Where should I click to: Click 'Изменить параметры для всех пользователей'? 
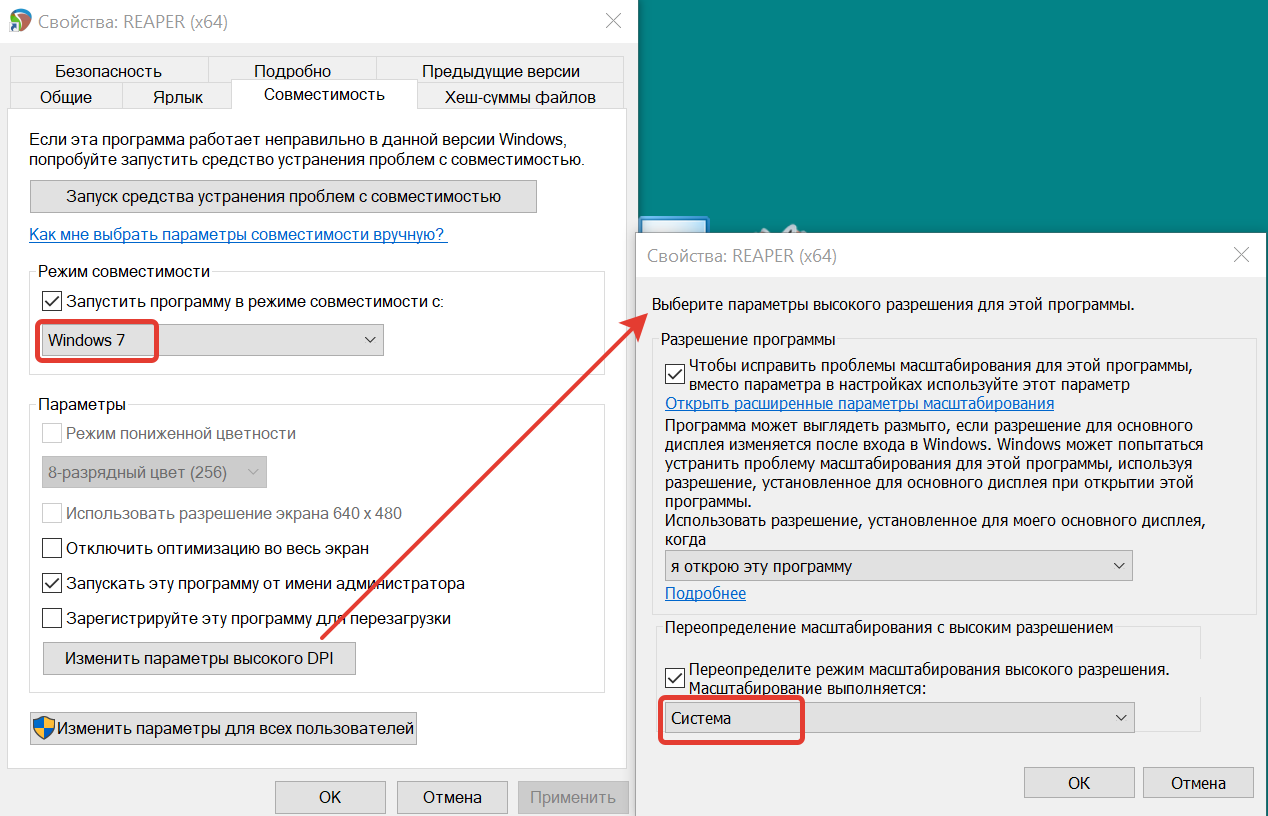tap(223, 728)
